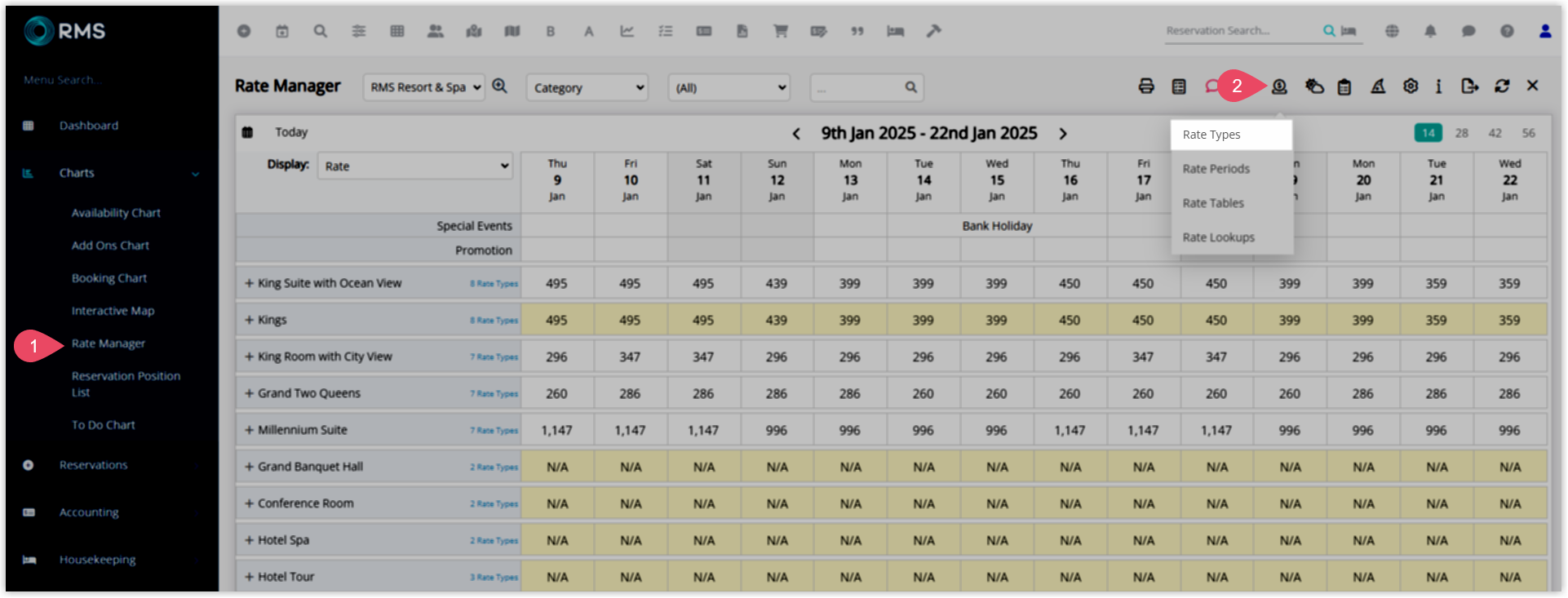Click the weather sun-cloud icon in Rate Manager

[x=1314, y=86]
